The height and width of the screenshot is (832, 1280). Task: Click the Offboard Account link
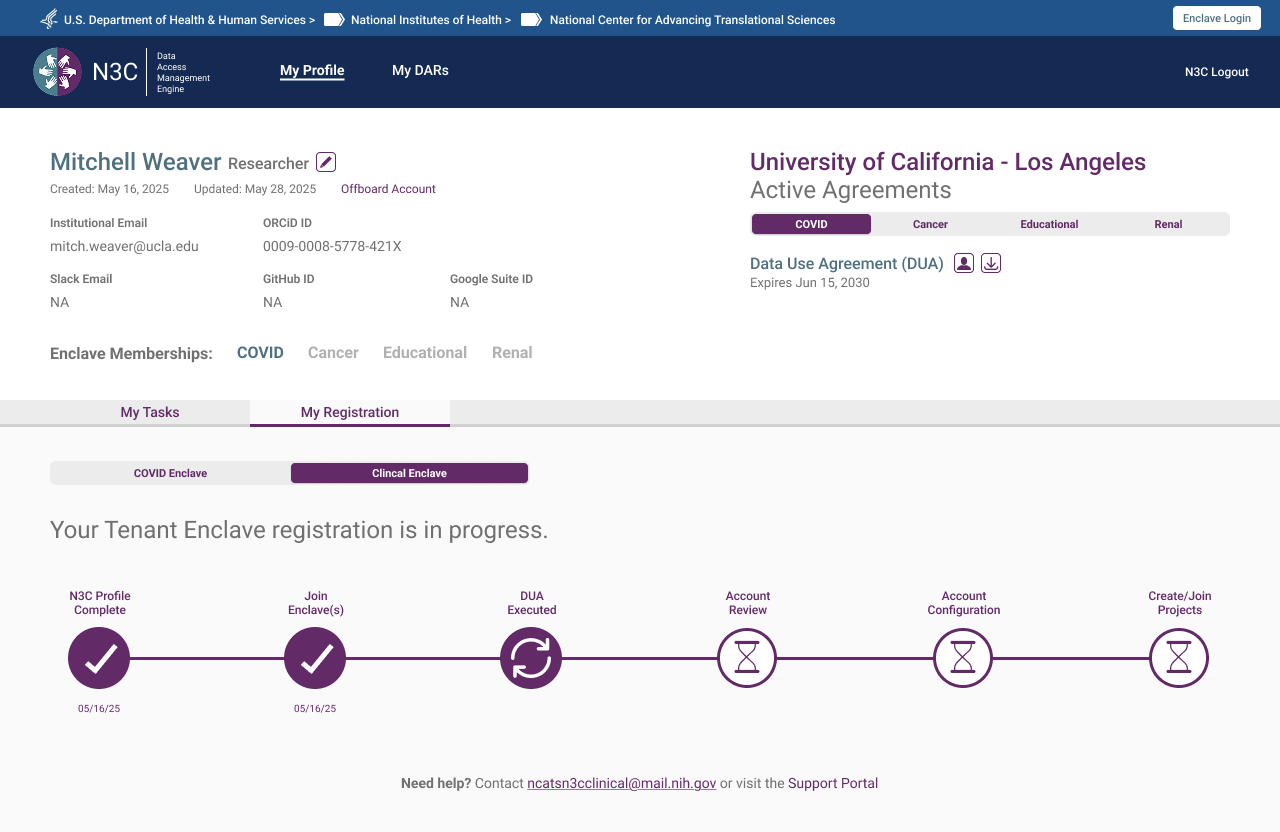click(388, 188)
